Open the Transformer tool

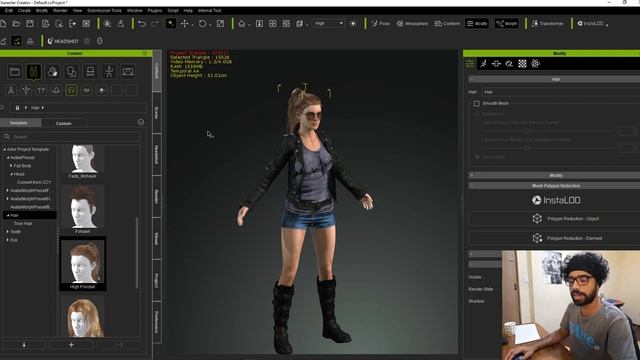coord(547,24)
